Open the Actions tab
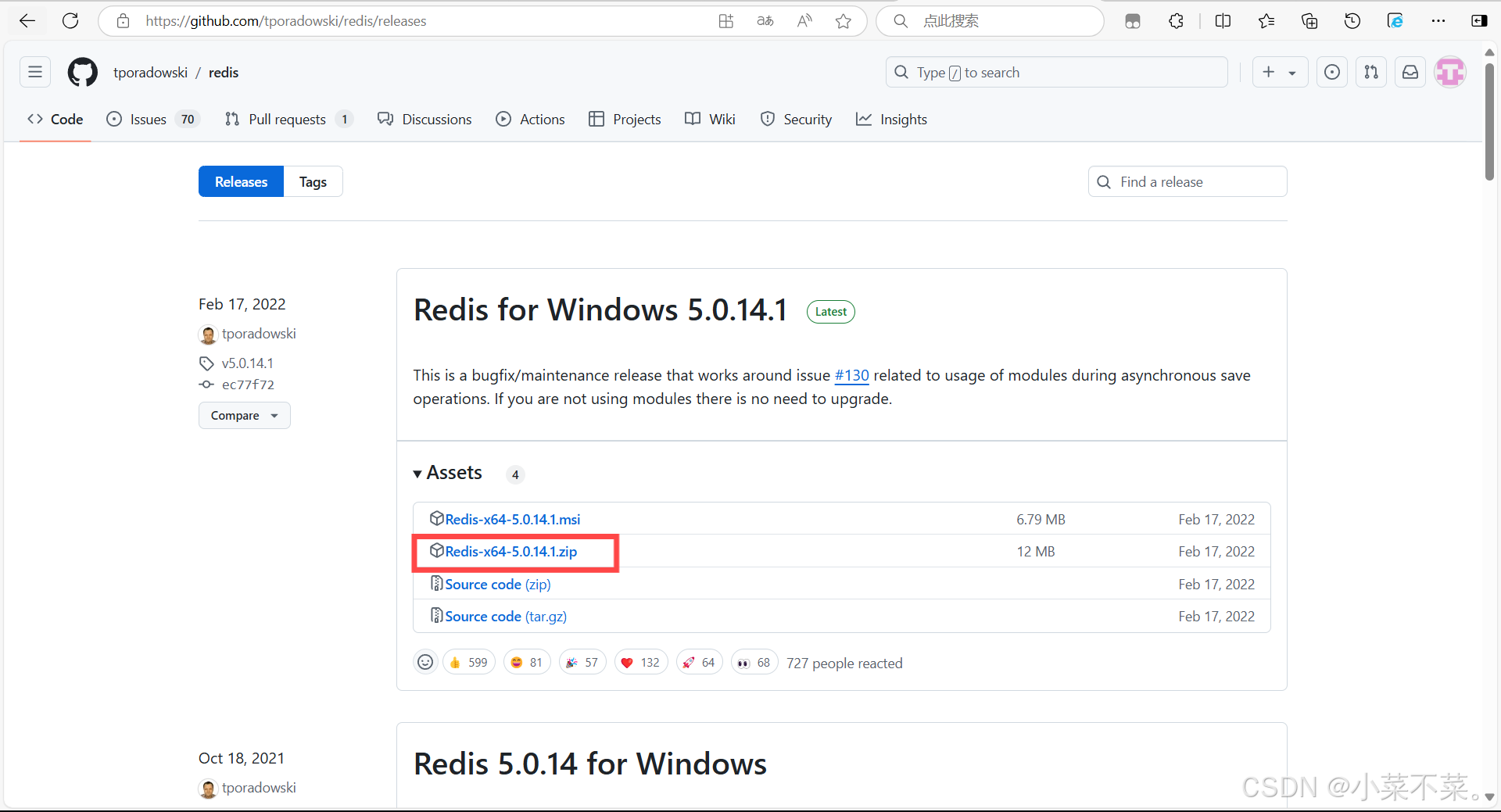Screen dimensions: 1501x812 click(530, 119)
